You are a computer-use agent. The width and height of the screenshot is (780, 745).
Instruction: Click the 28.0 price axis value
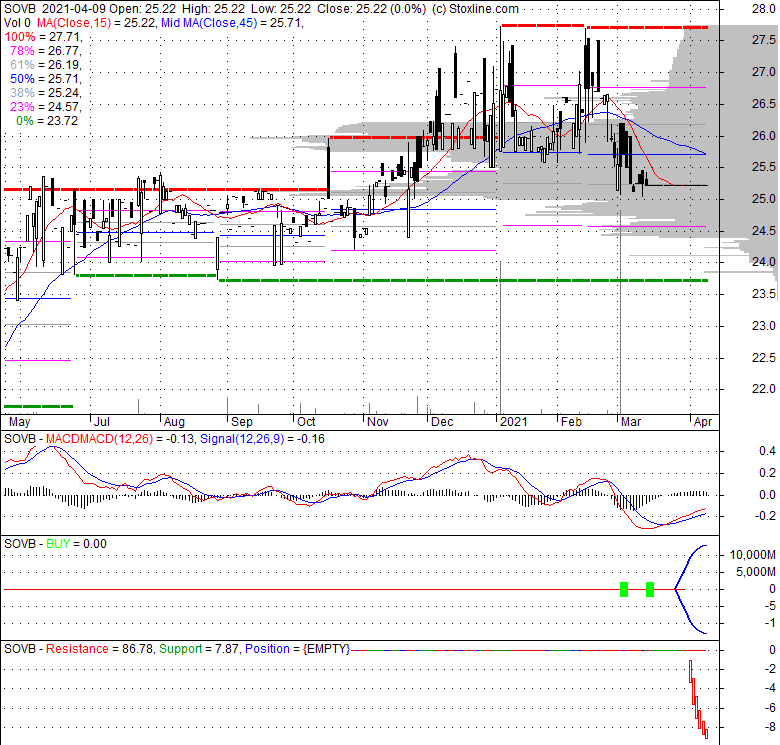(764, 9)
